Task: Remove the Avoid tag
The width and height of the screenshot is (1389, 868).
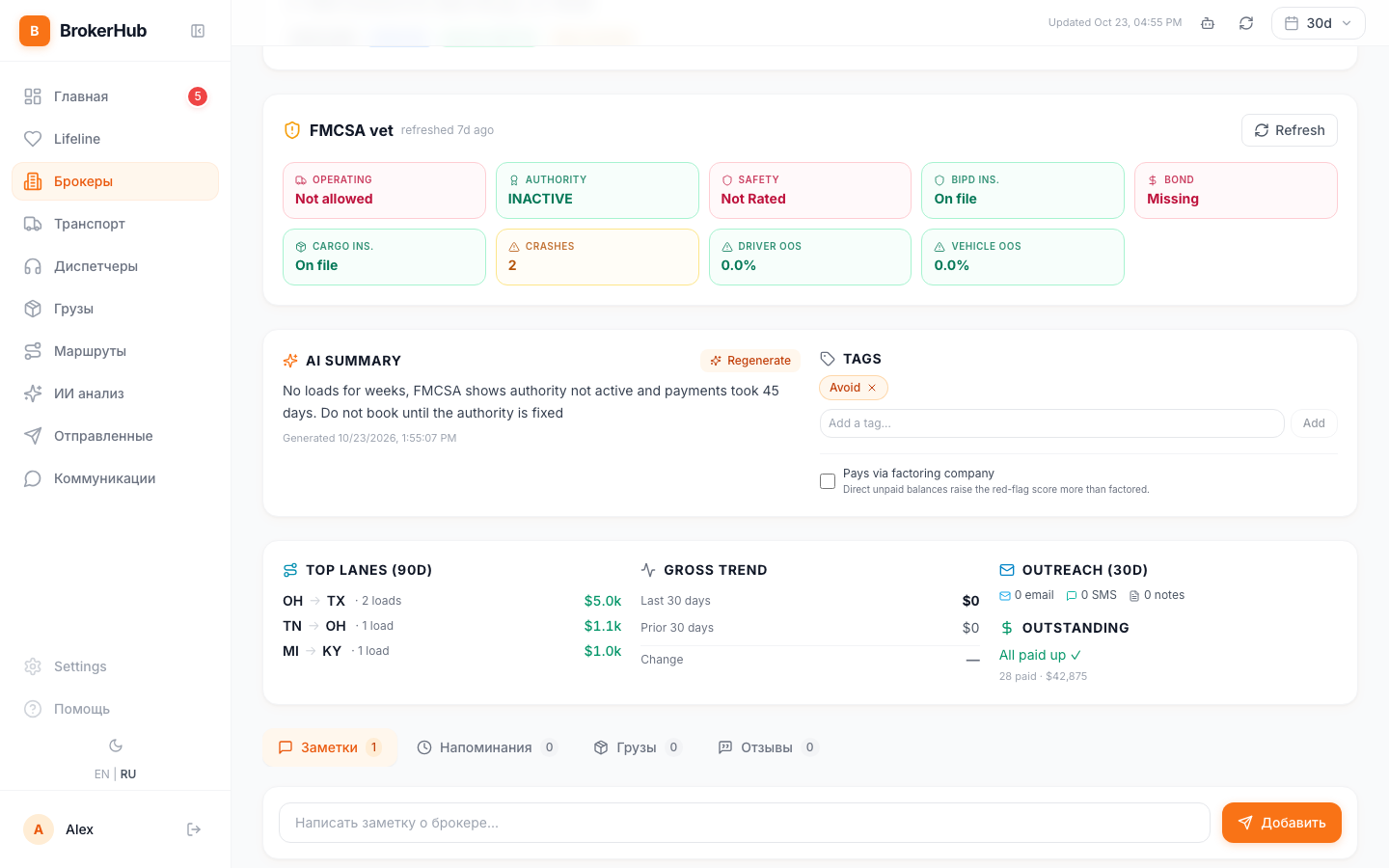Action: [x=872, y=388]
